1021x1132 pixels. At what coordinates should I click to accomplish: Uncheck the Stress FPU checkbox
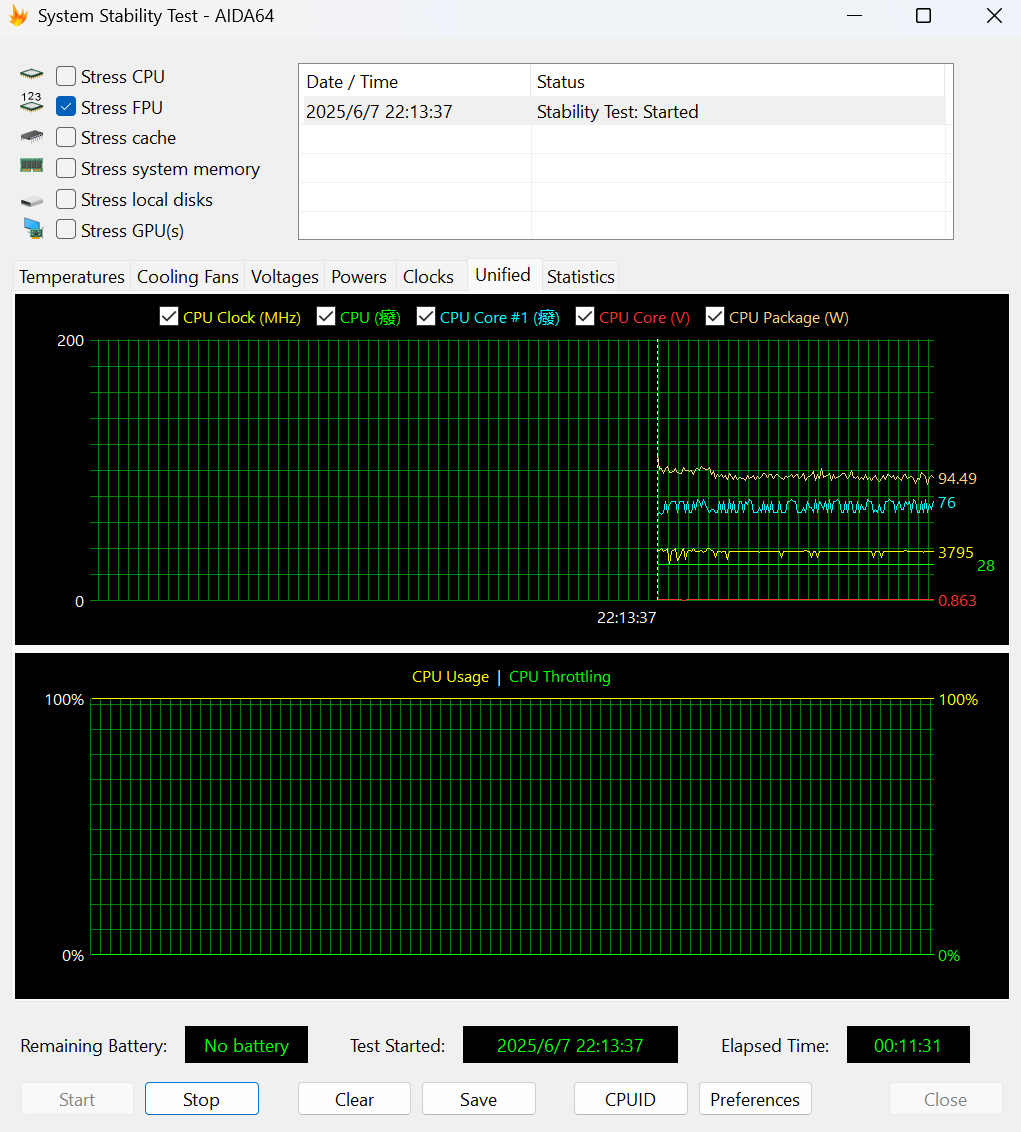[x=66, y=107]
